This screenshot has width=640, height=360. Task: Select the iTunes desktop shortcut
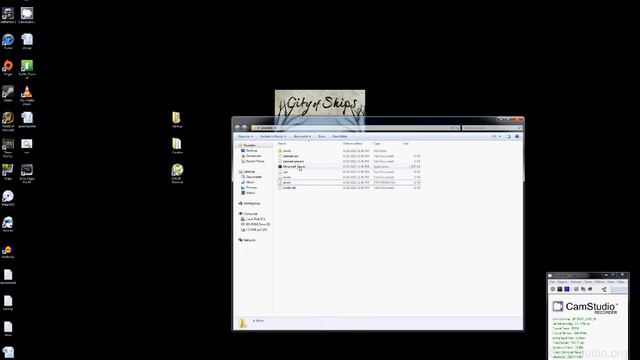point(8,42)
